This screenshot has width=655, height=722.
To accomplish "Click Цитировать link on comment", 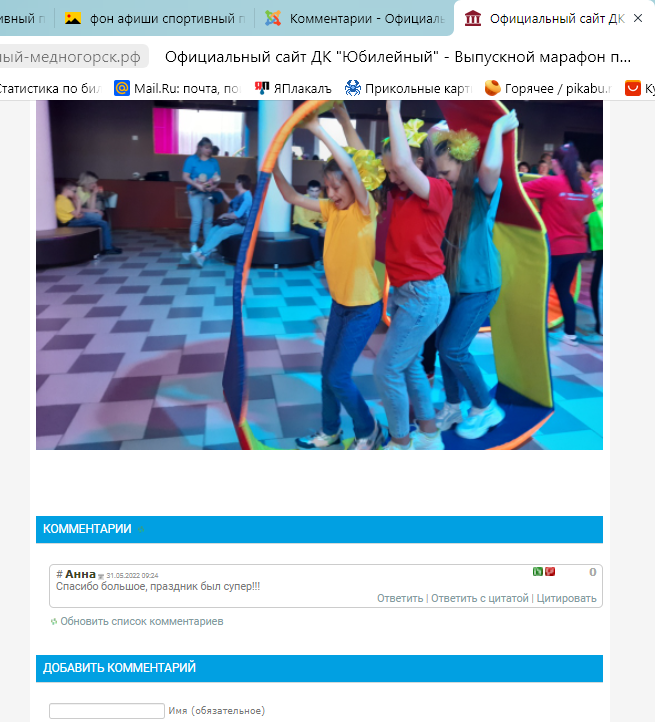I will click(566, 598).
